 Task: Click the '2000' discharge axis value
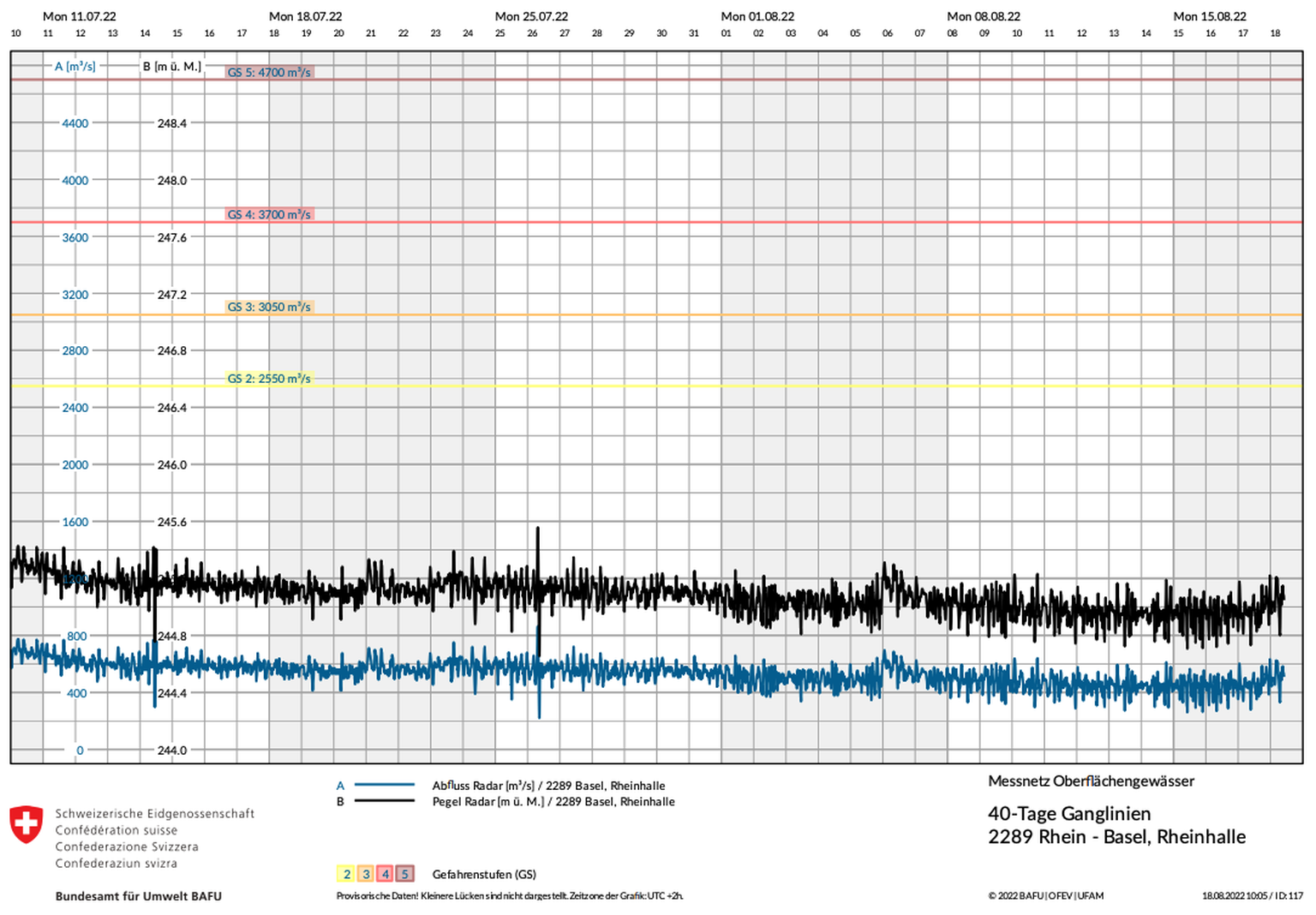[x=75, y=464]
